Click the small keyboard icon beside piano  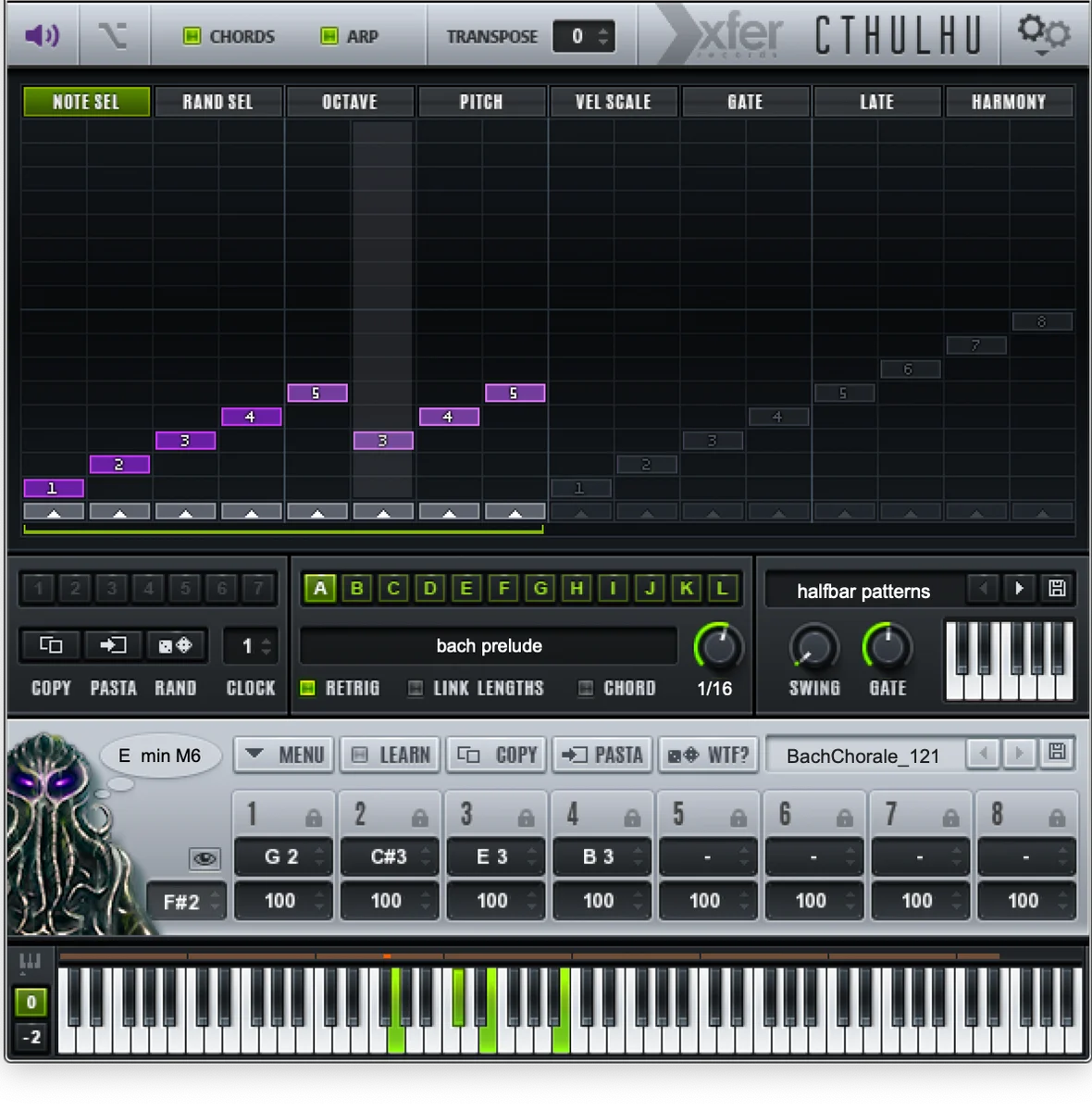click(x=30, y=963)
